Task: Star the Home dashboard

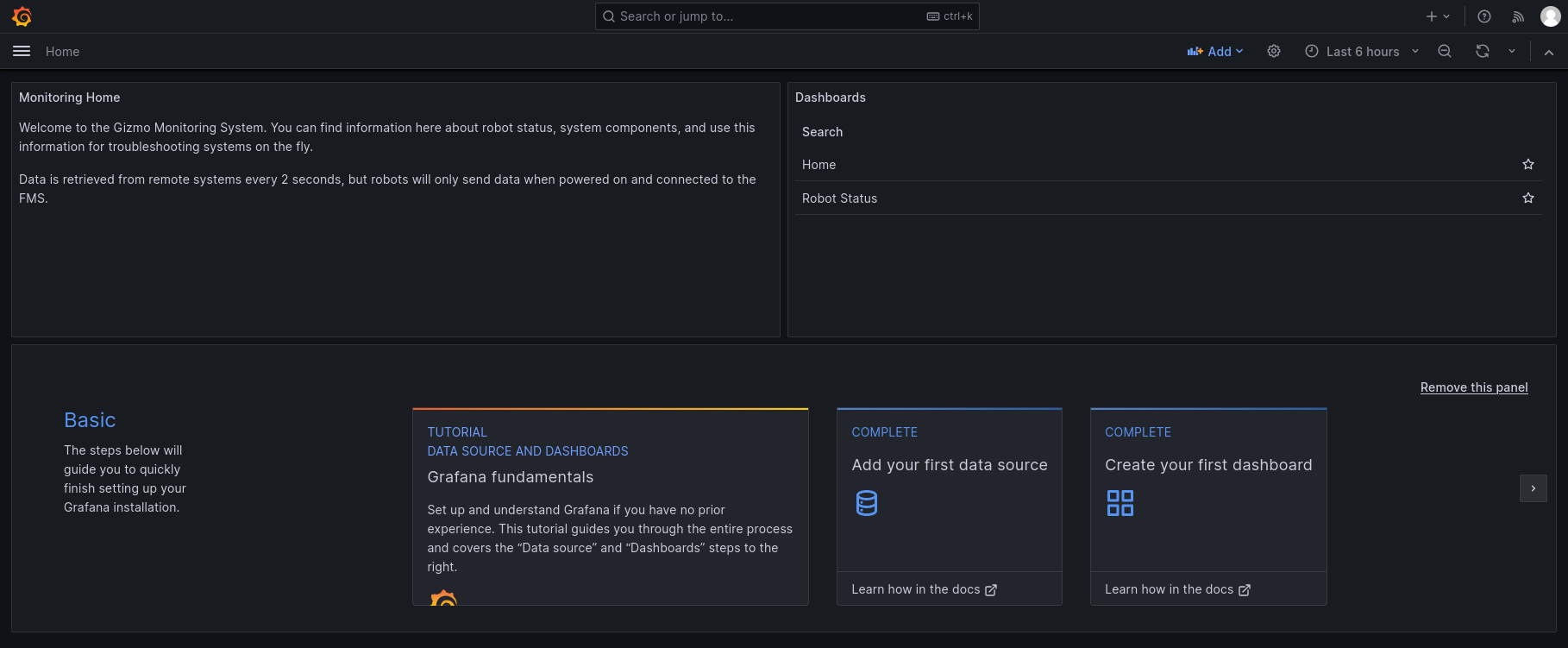Action: coord(1528,165)
